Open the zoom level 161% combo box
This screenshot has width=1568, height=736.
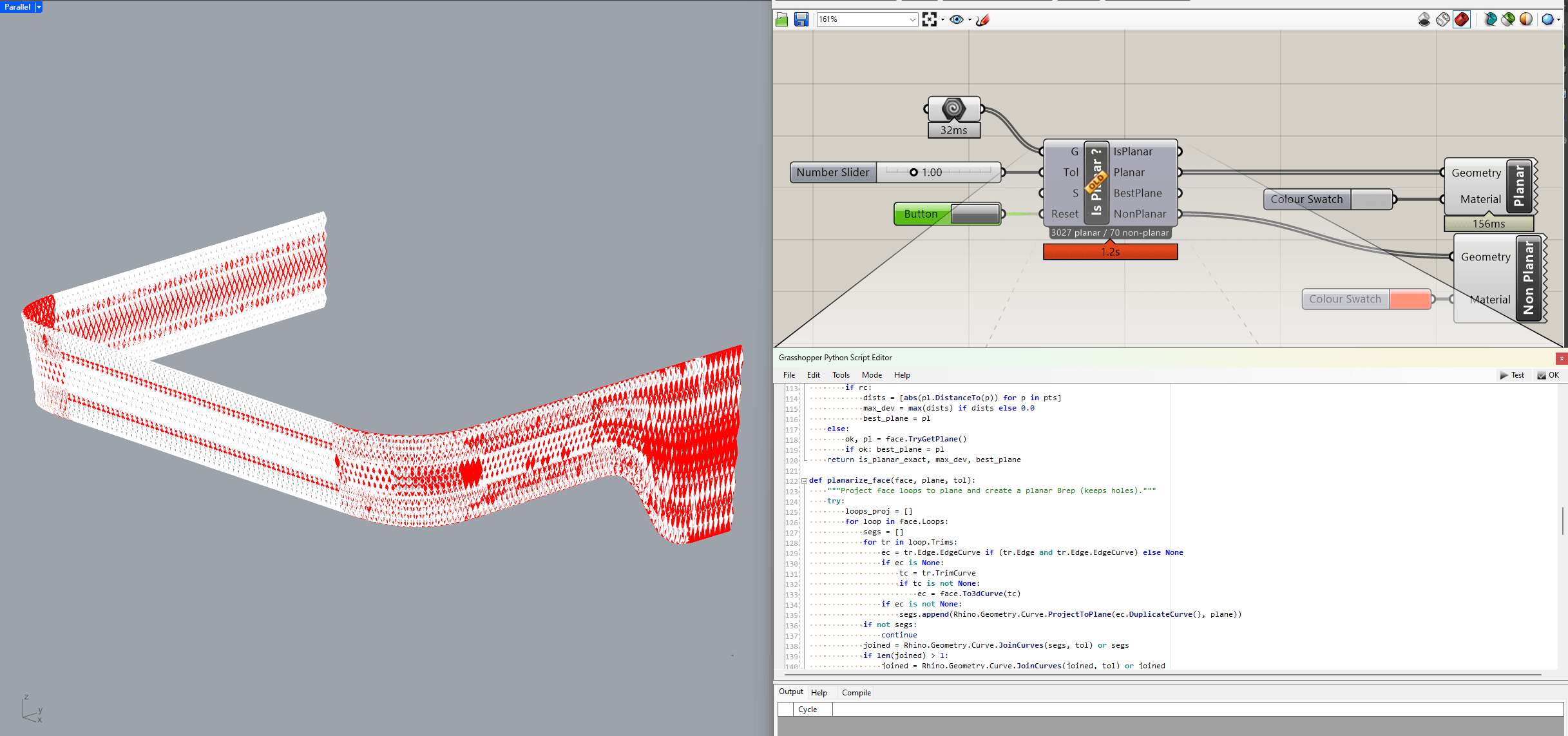[x=867, y=19]
